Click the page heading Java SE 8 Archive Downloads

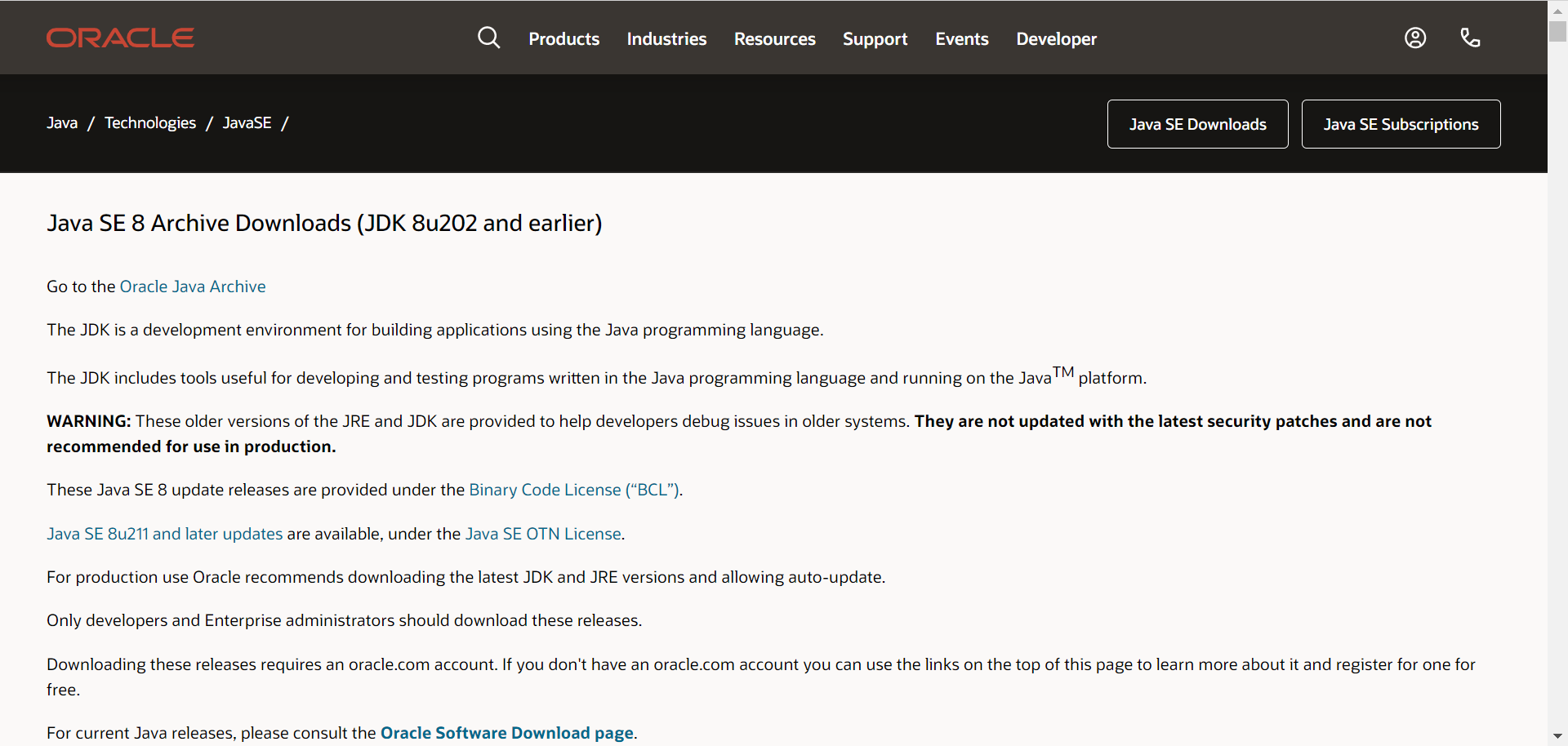tap(324, 223)
